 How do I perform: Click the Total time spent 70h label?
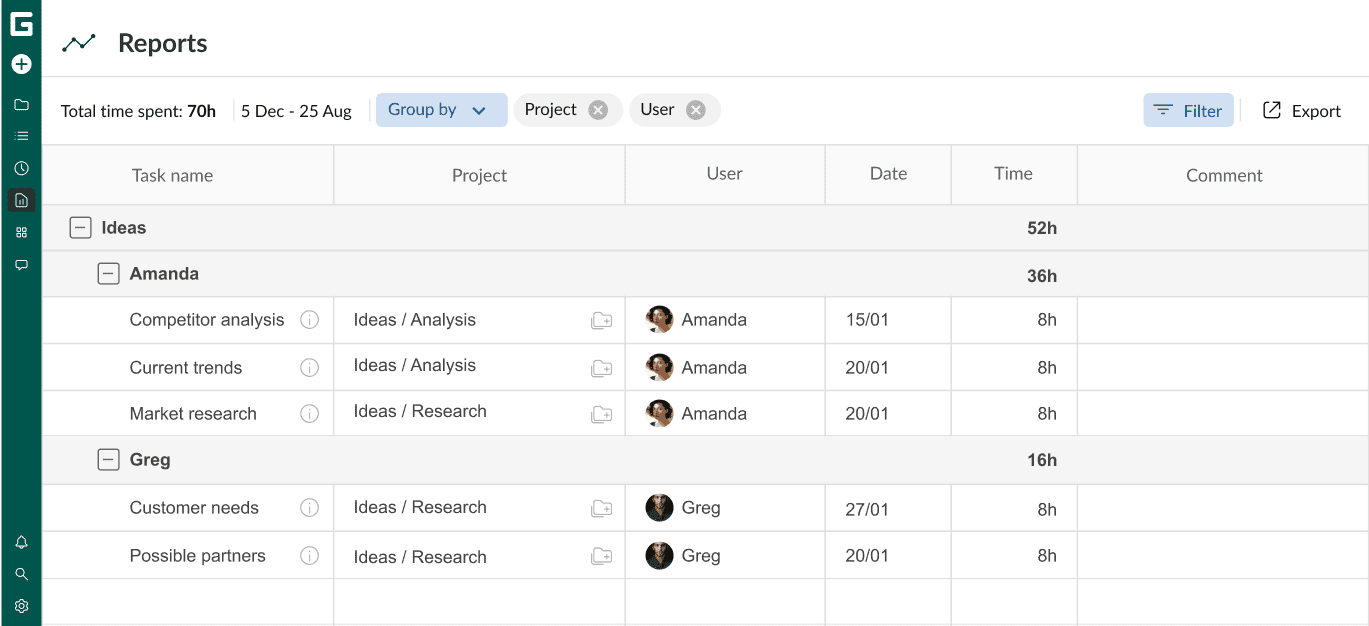tap(138, 111)
